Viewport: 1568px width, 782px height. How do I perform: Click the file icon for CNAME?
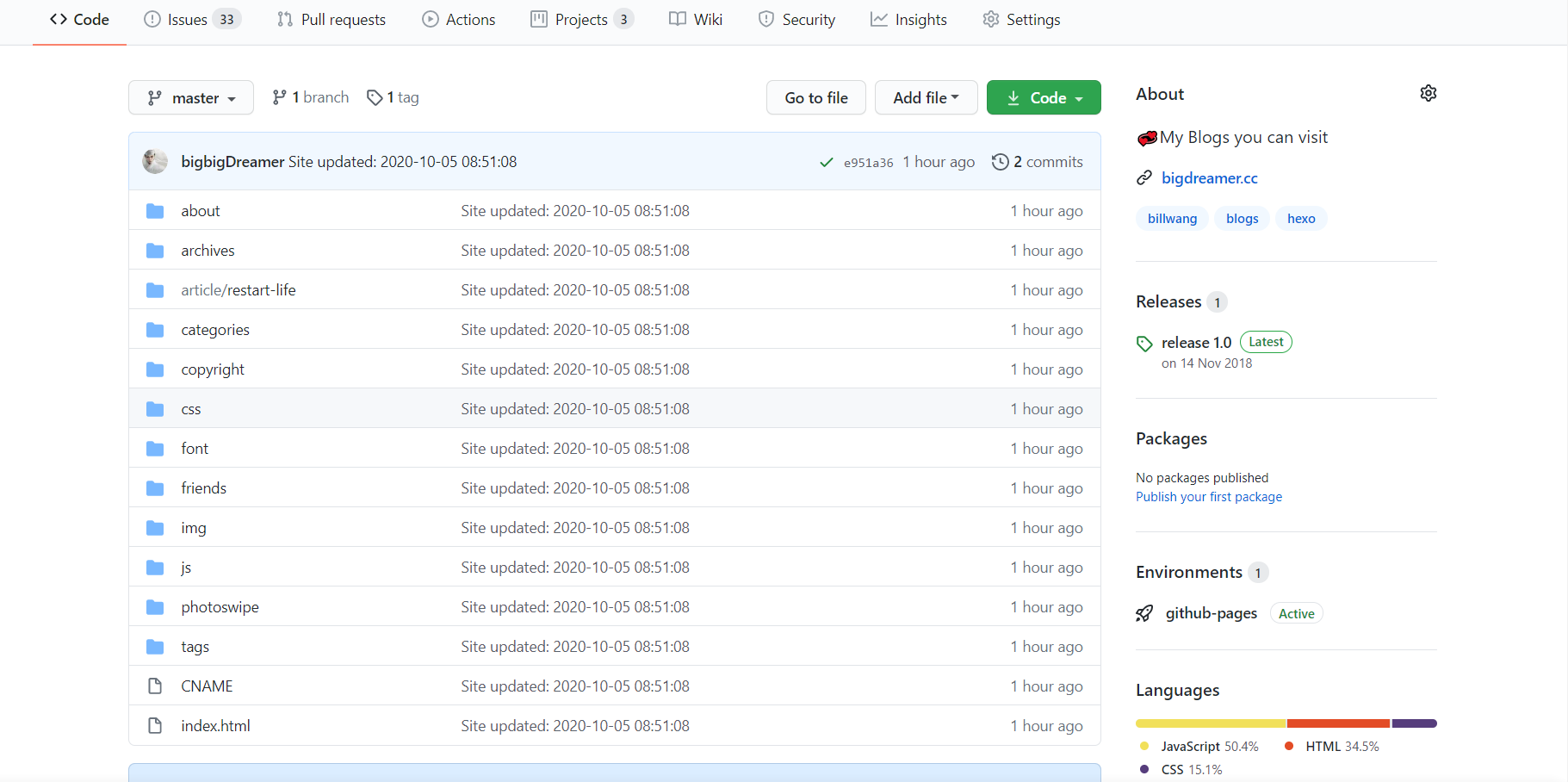point(155,686)
